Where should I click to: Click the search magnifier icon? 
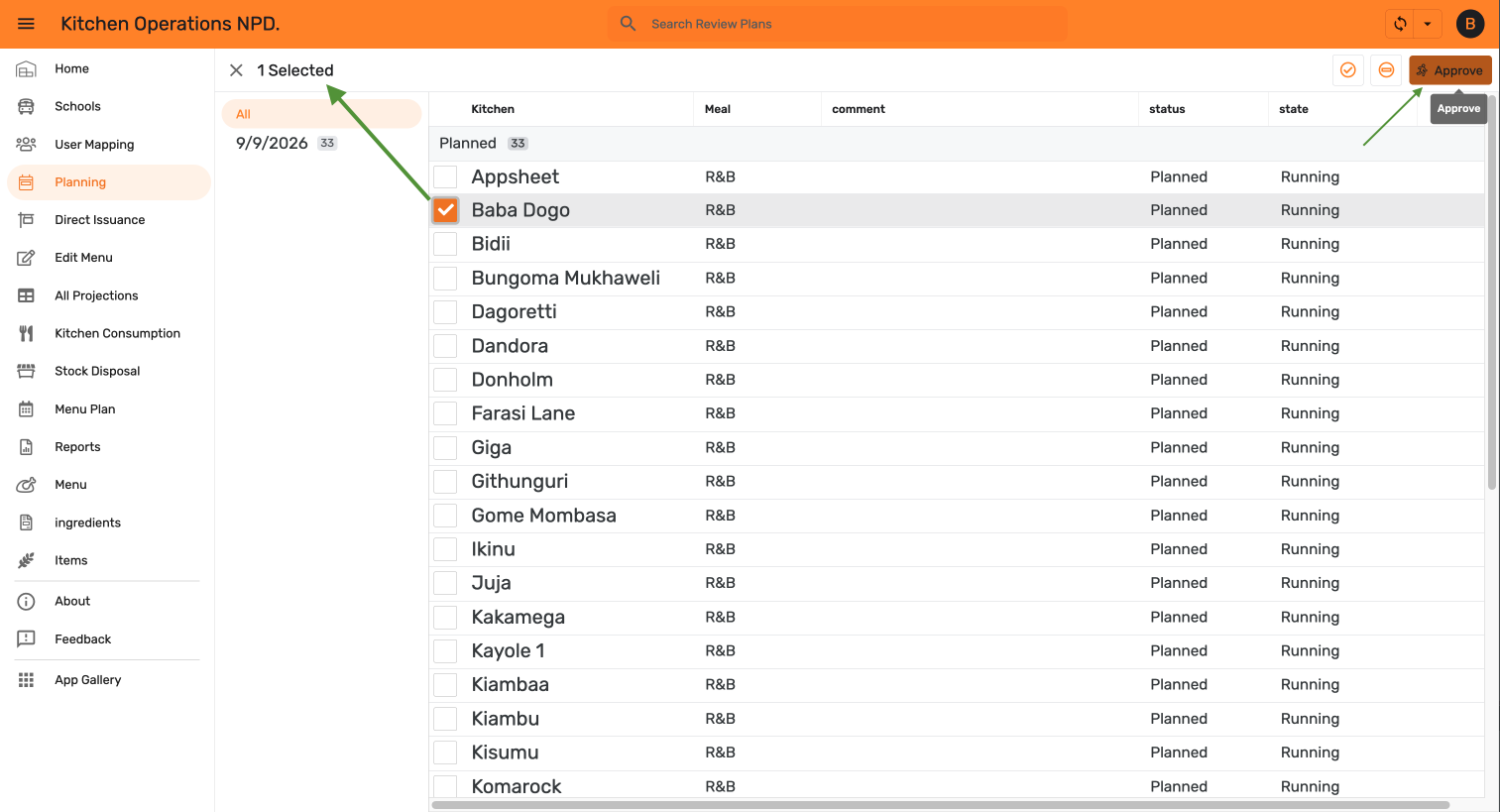click(628, 23)
